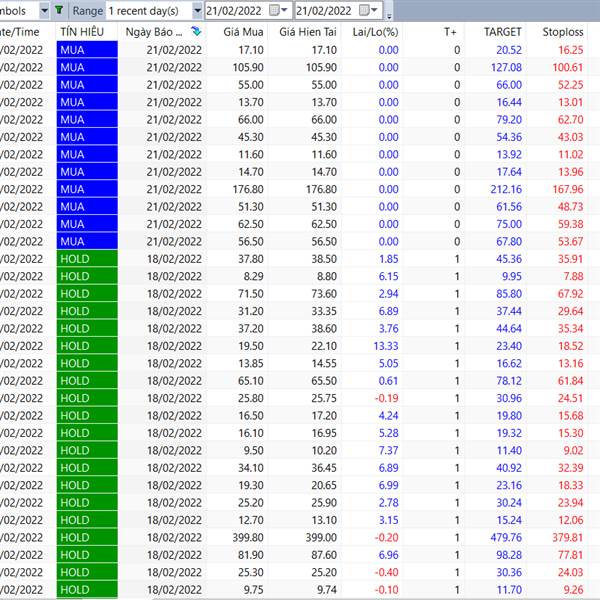Sort by the Giá Hien Tai column header
The width and height of the screenshot is (600, 600).
click(308, 32)
